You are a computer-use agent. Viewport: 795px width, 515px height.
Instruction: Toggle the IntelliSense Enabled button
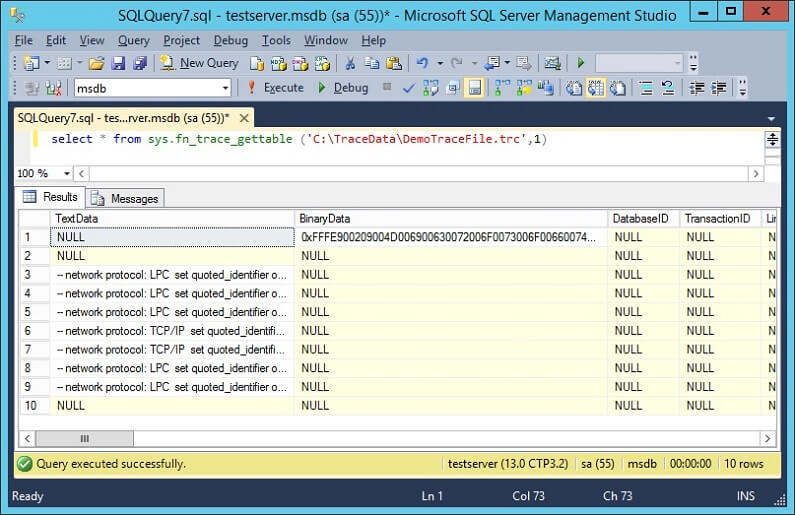[x=475, y=88]
